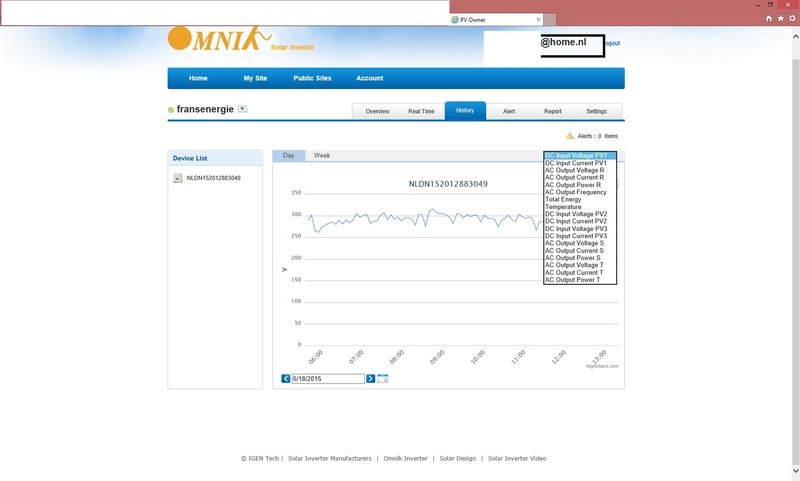This screenshot has height=481, width=800.
Task: Open browser tools gear icon
Action: tap(789, 18)
